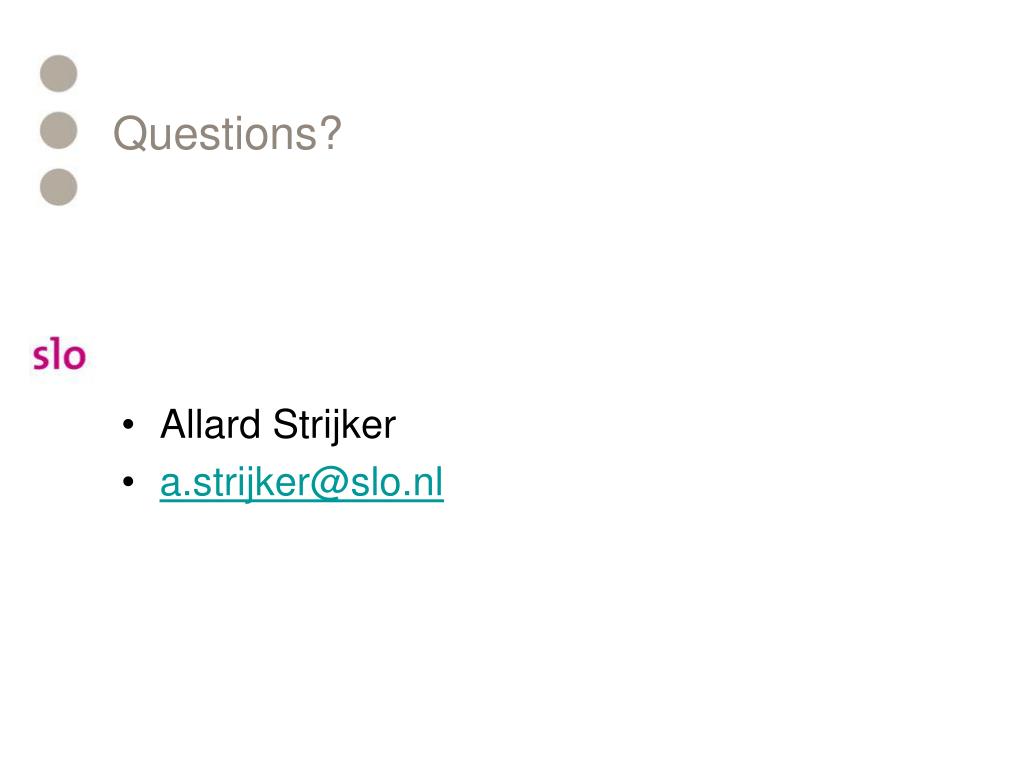Click the letter o in slo logo
The image size is (1024, 768).
click(74, 357)
